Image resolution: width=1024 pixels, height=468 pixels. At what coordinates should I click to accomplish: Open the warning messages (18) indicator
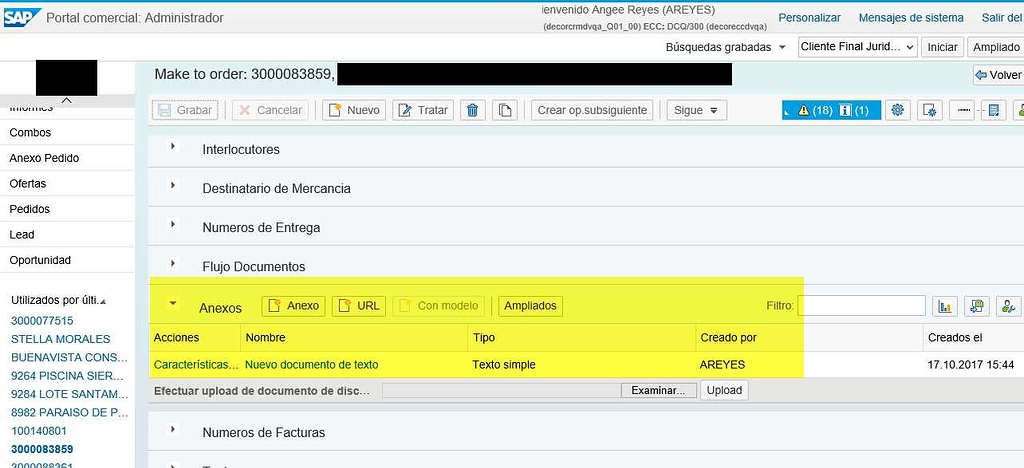click(814, 110)
